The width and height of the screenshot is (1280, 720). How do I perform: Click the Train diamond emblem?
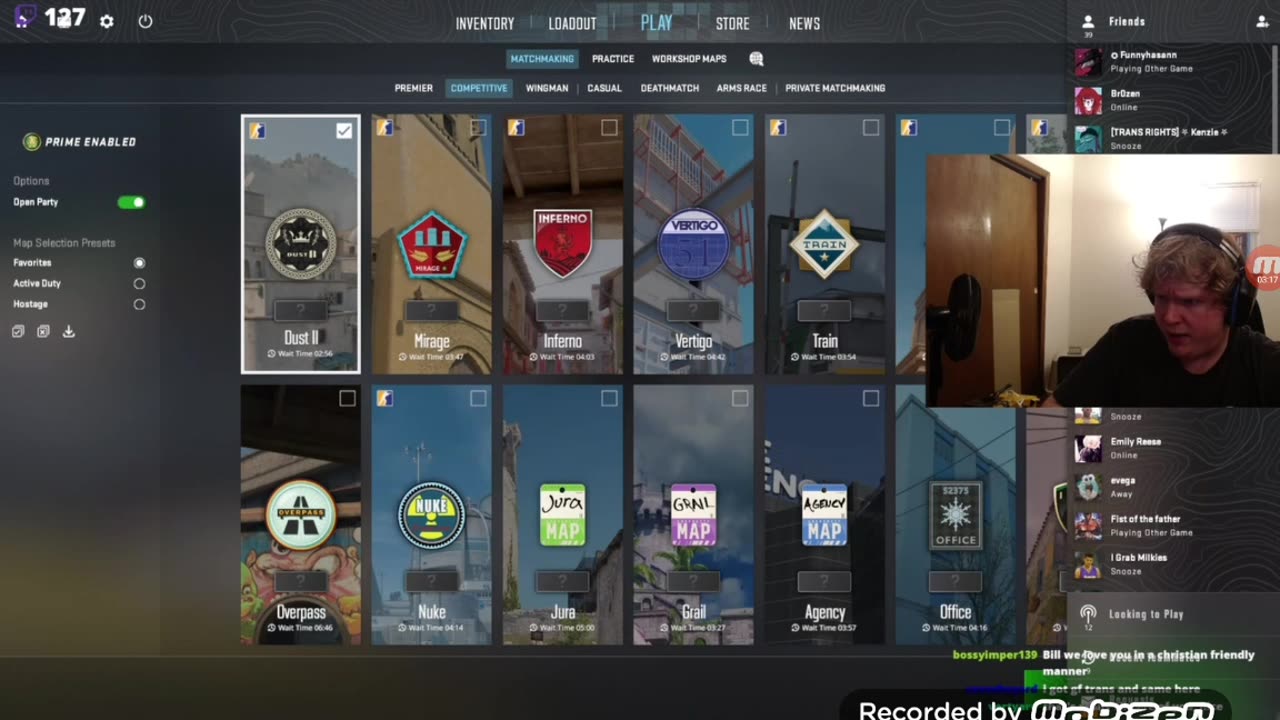click(825, 244)
